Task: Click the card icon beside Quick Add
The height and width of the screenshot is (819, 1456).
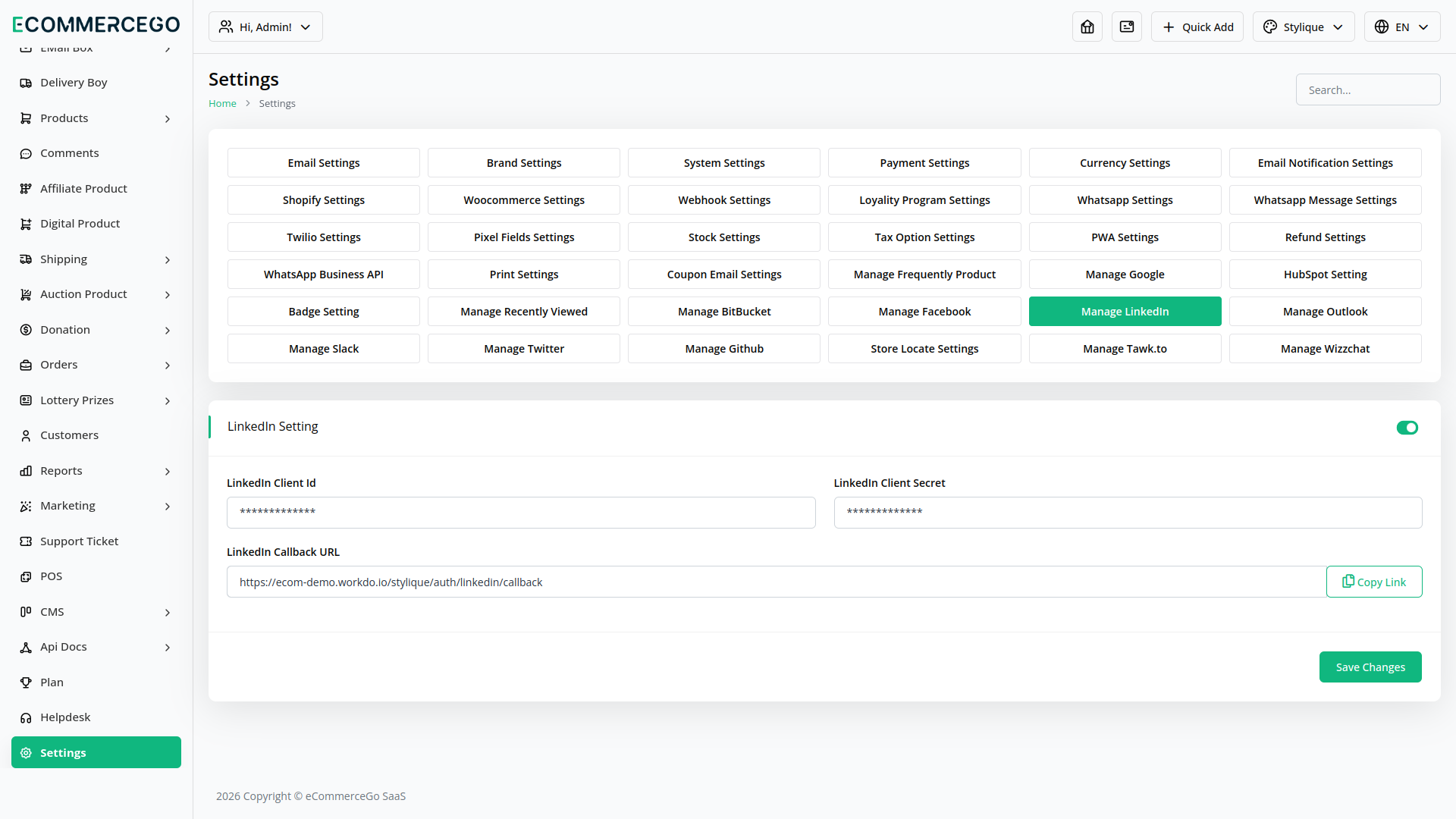Action: (x=1127, y=27)
